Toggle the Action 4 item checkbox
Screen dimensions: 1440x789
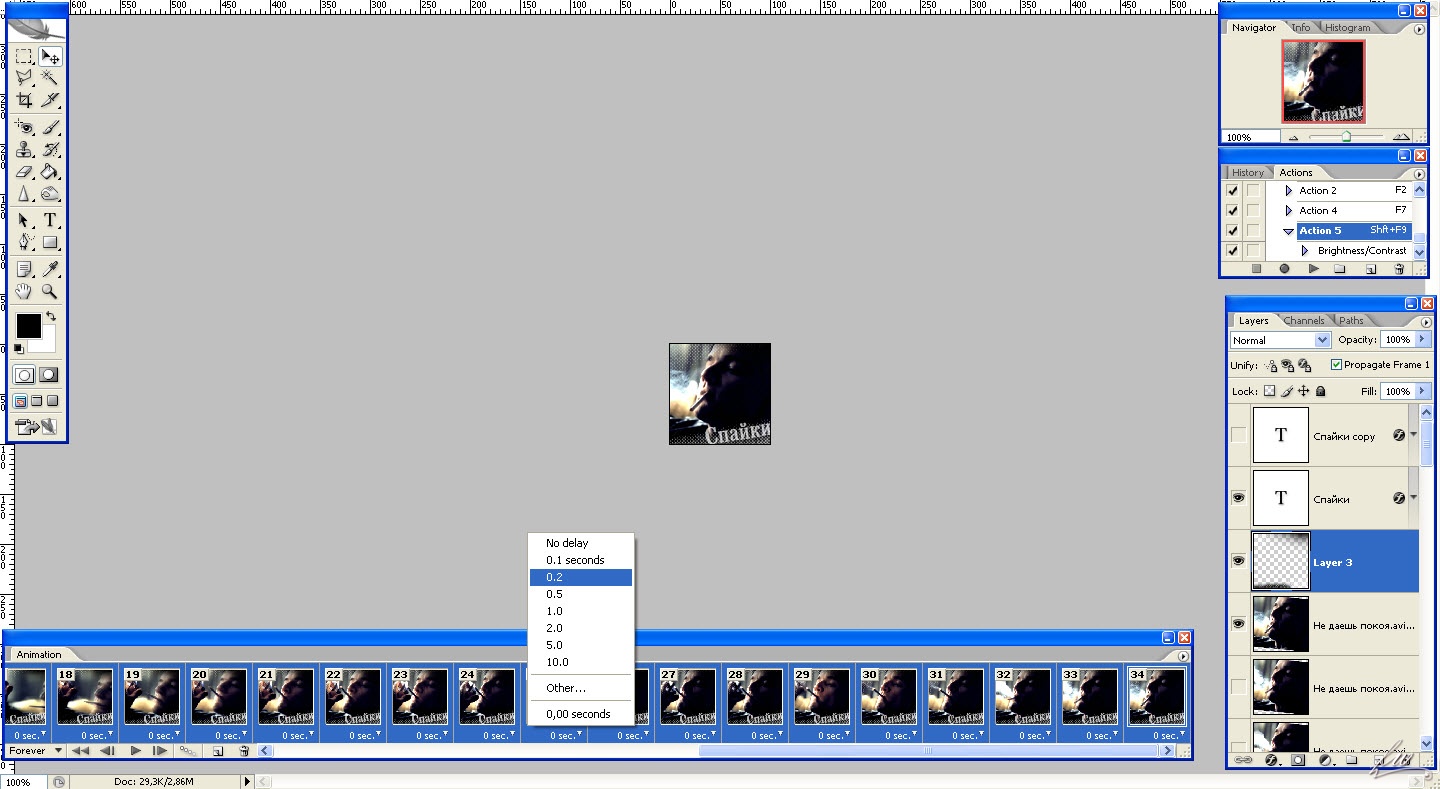pos(1232,210)
